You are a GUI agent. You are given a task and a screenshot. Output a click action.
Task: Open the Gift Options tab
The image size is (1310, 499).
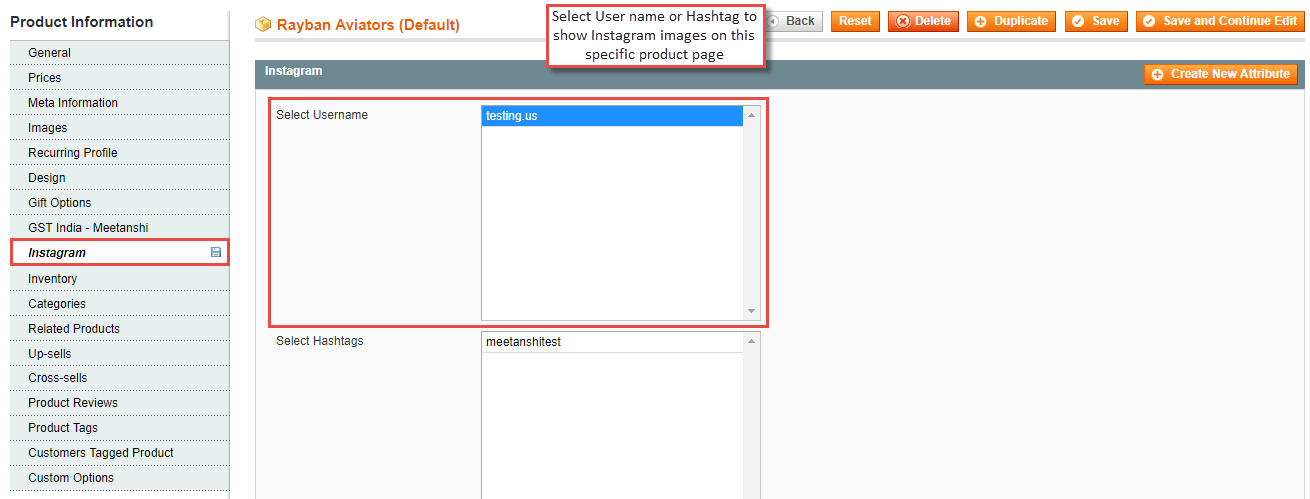pyautogui.click(x=119, y=203)
